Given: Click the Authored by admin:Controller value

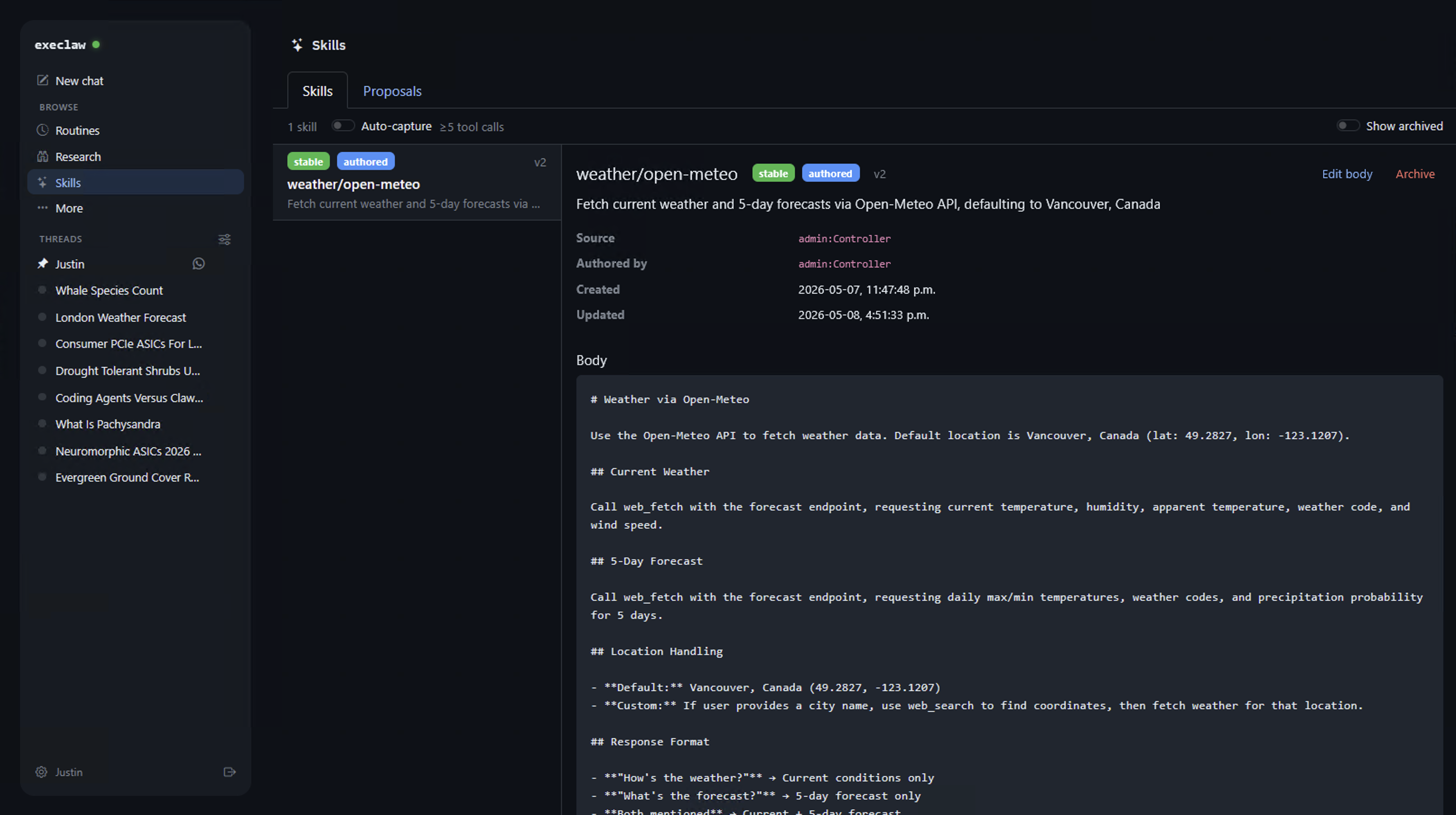Looking at the screenshot, I should coord(845,264).
